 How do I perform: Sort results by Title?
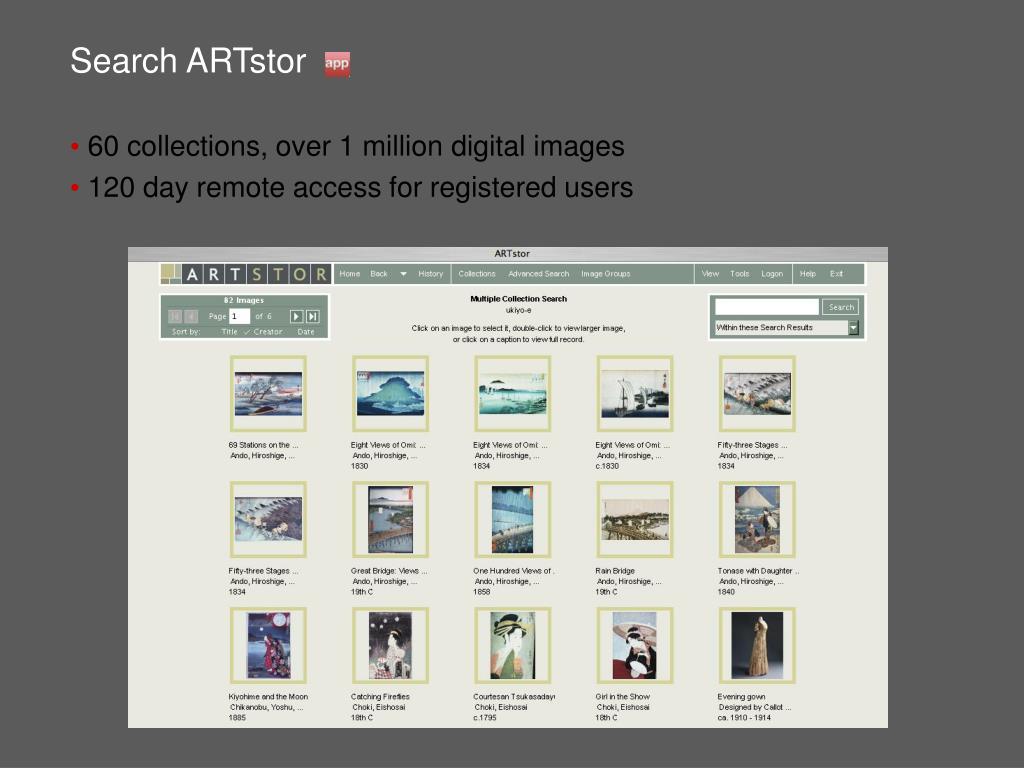(229, 332)
